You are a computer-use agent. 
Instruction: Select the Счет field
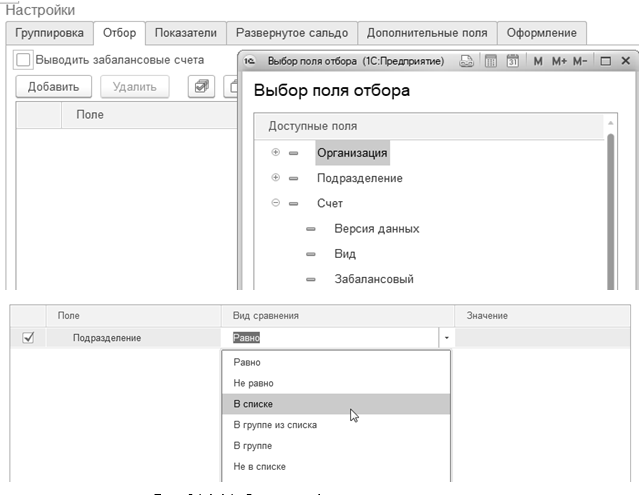330,203
